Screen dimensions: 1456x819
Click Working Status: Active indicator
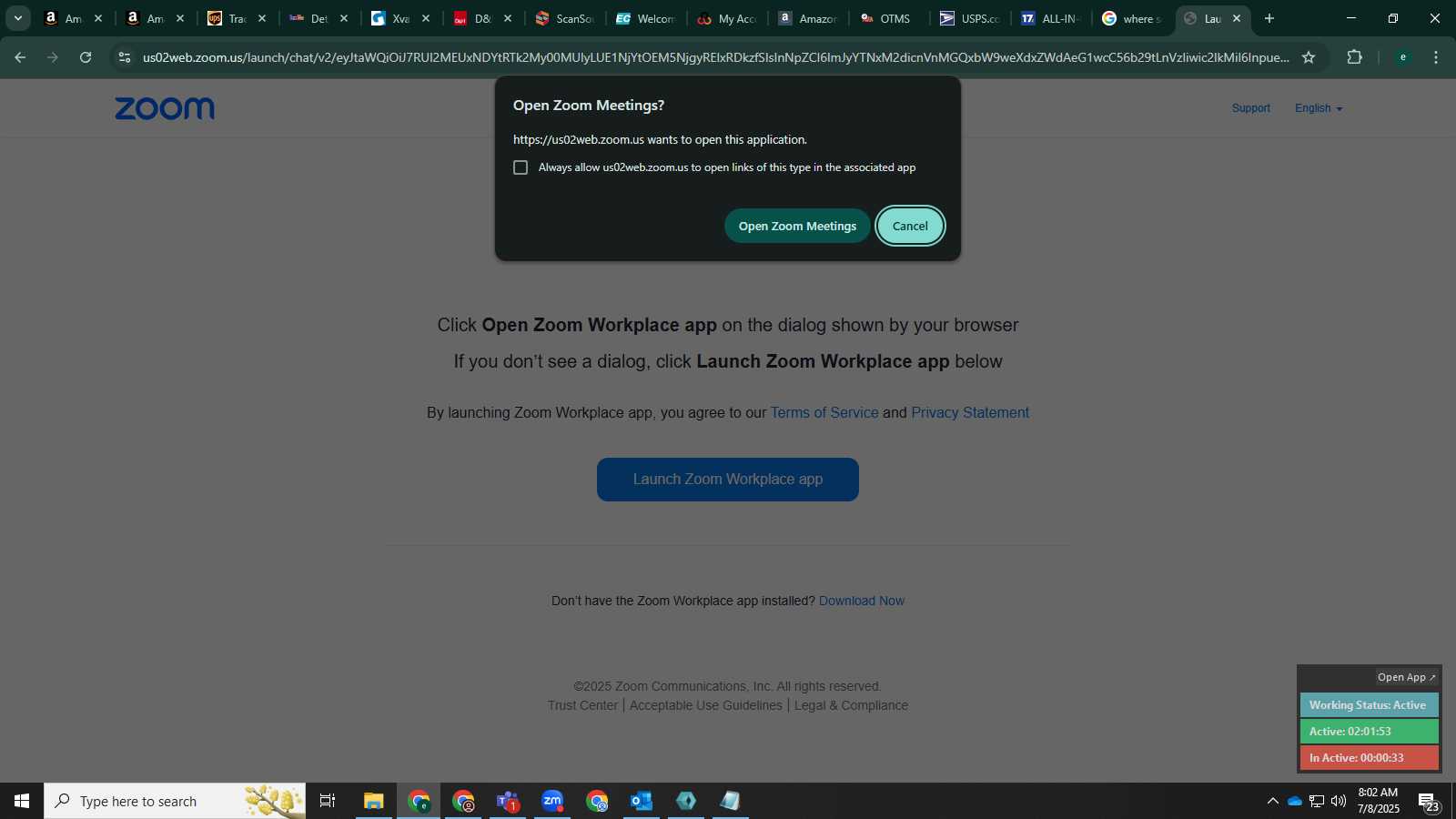1369,705
